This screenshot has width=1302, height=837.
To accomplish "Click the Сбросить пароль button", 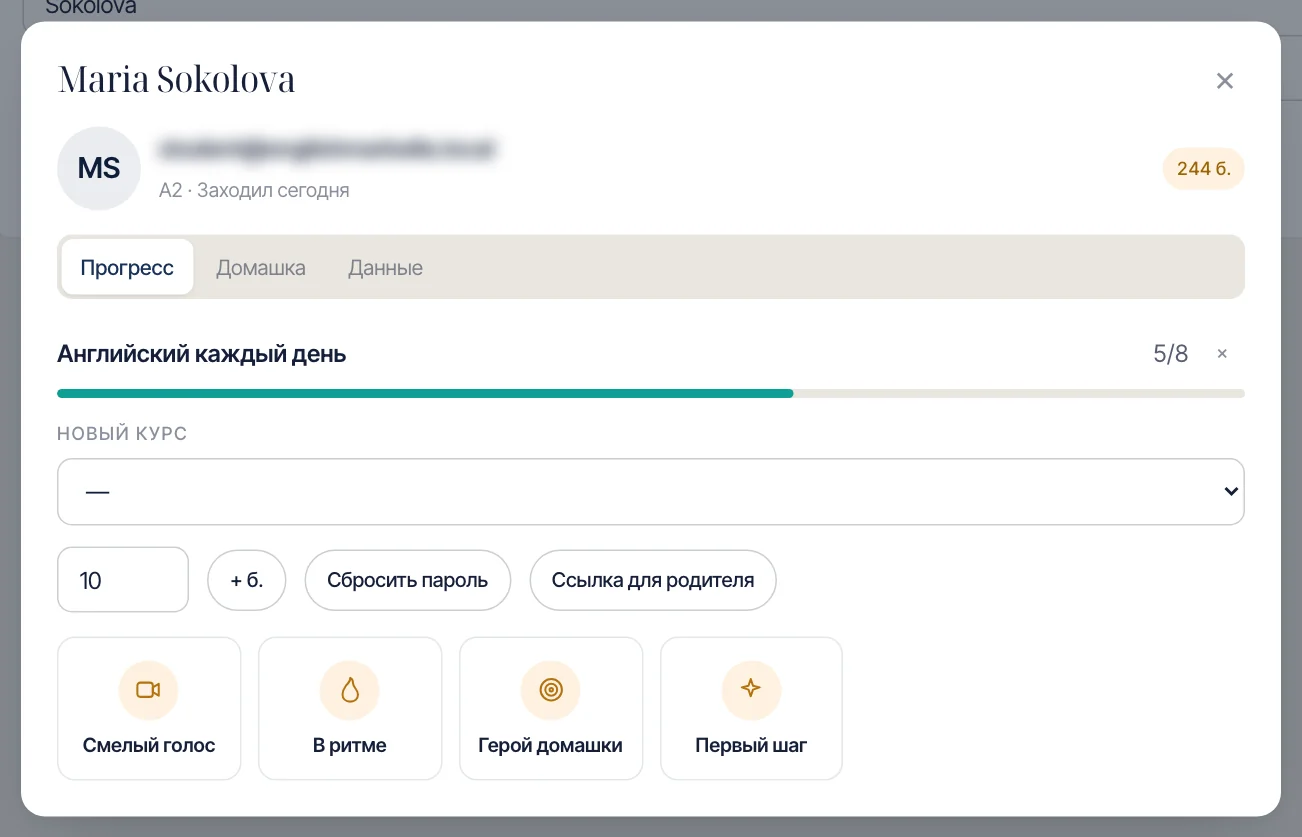I will click(x=408, y=580).
